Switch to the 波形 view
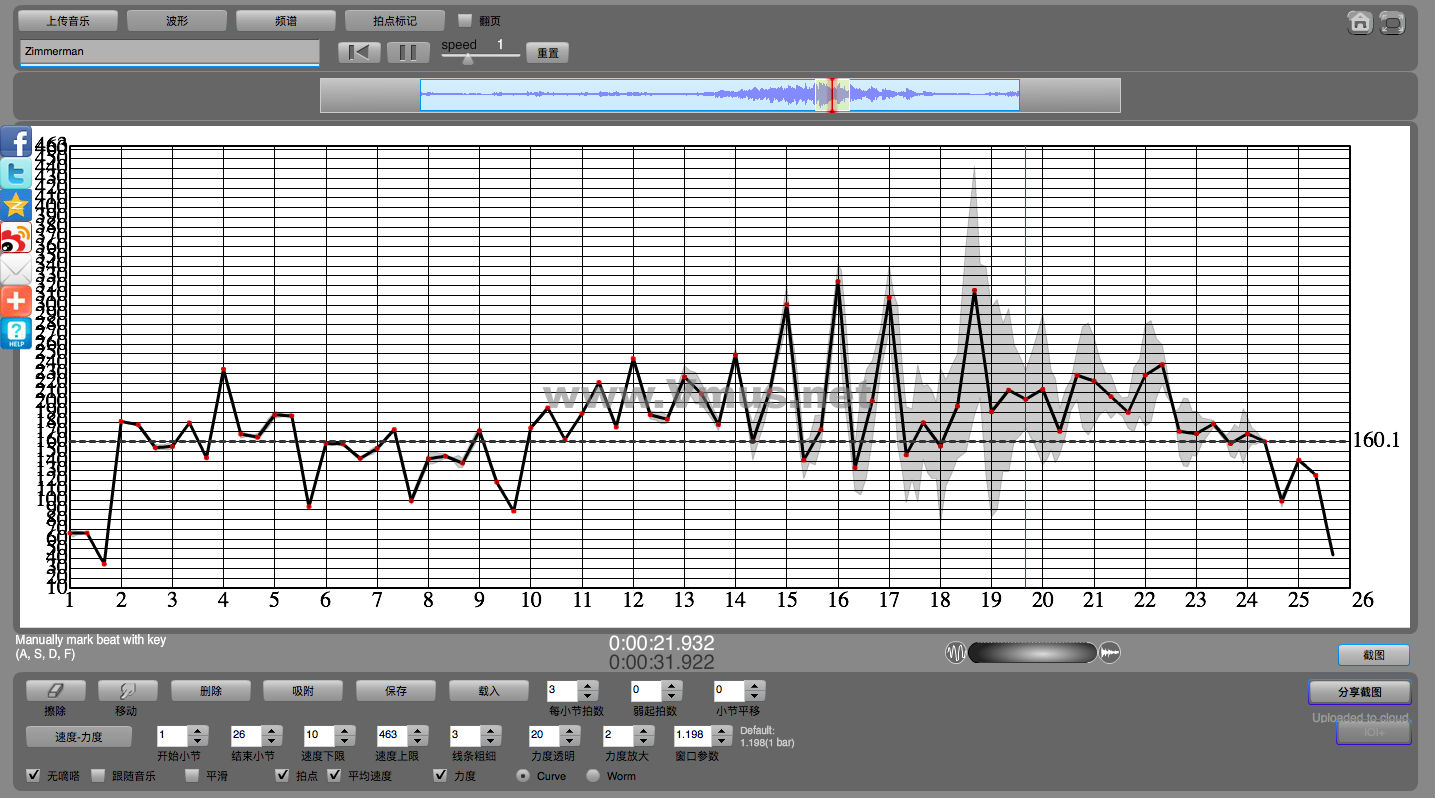The height and width of the screenshot is (798, 1435). (177, 20)
